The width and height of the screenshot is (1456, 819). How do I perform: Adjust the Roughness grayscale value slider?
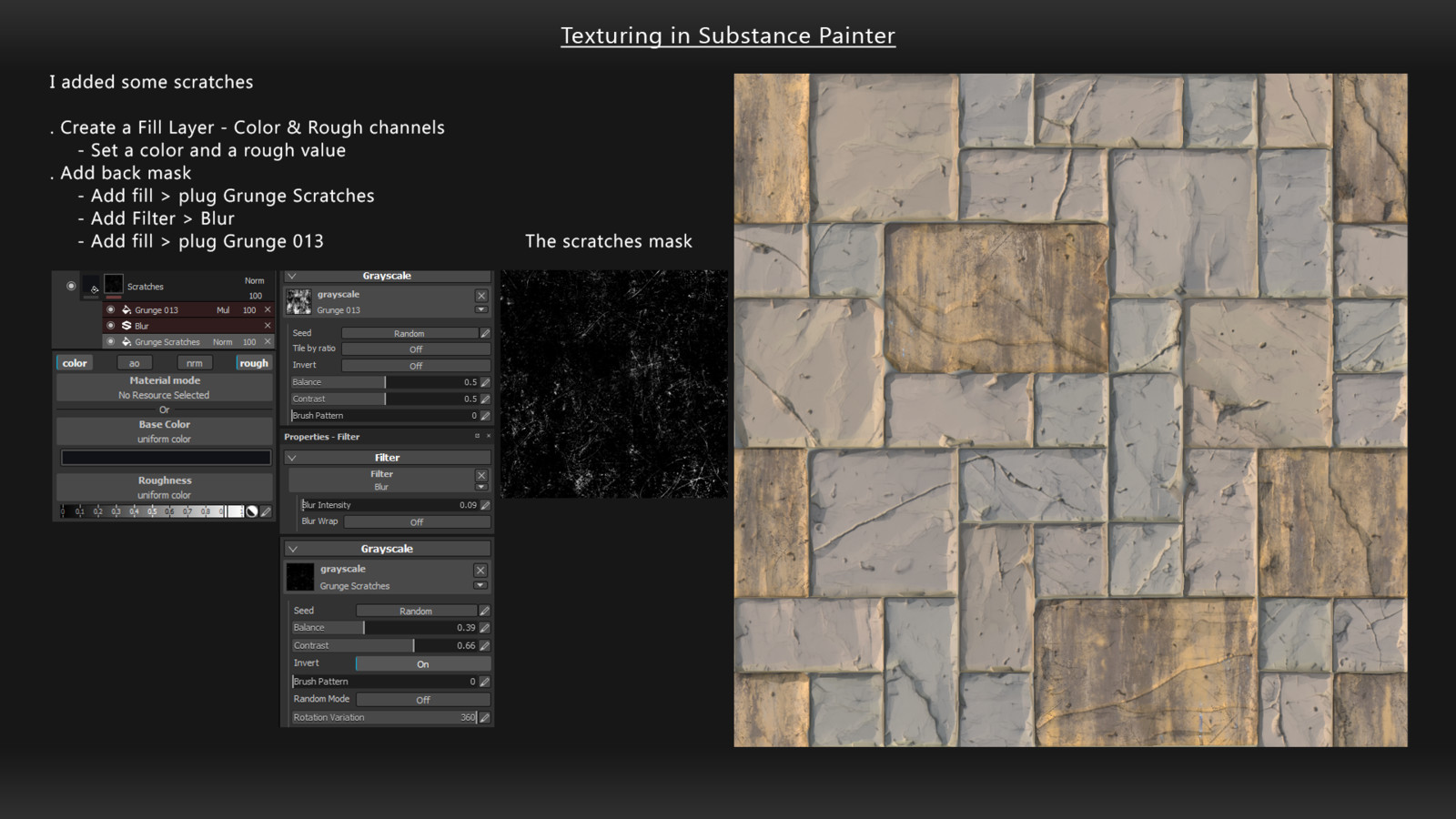[x=151, y=511]
